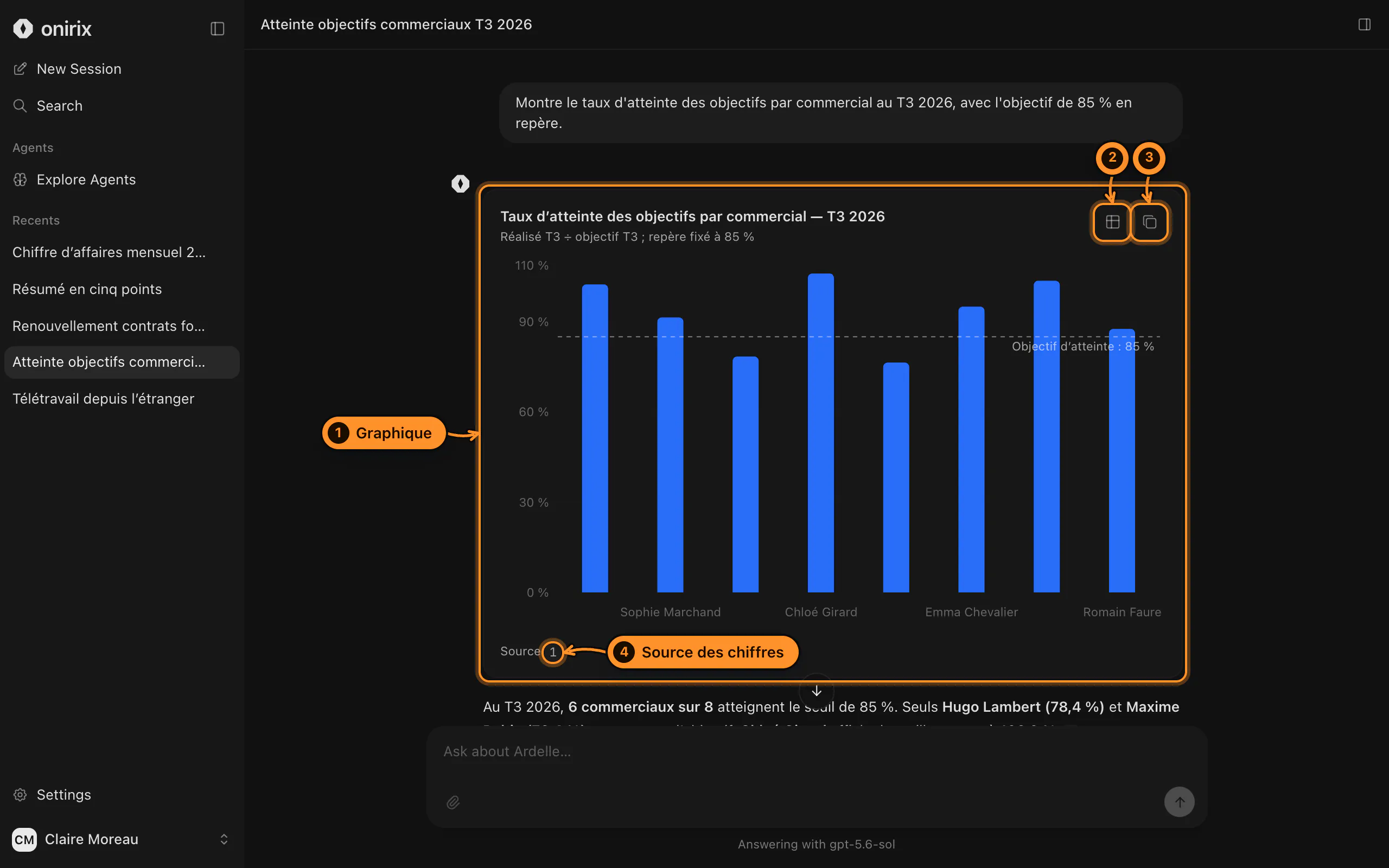Click the Chloé Girard bar in chart
The width and height of the screenshot is (1389, 868).
click(821, 433)
